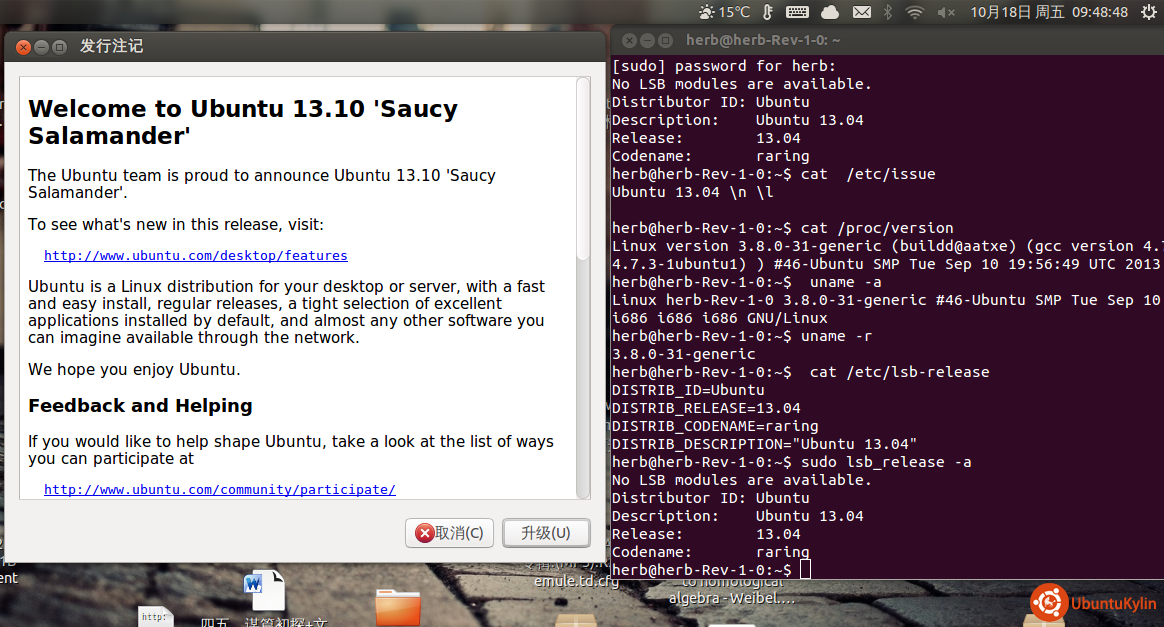
Task: Click the thermometer sensor indicator
Action: (767, 12)
